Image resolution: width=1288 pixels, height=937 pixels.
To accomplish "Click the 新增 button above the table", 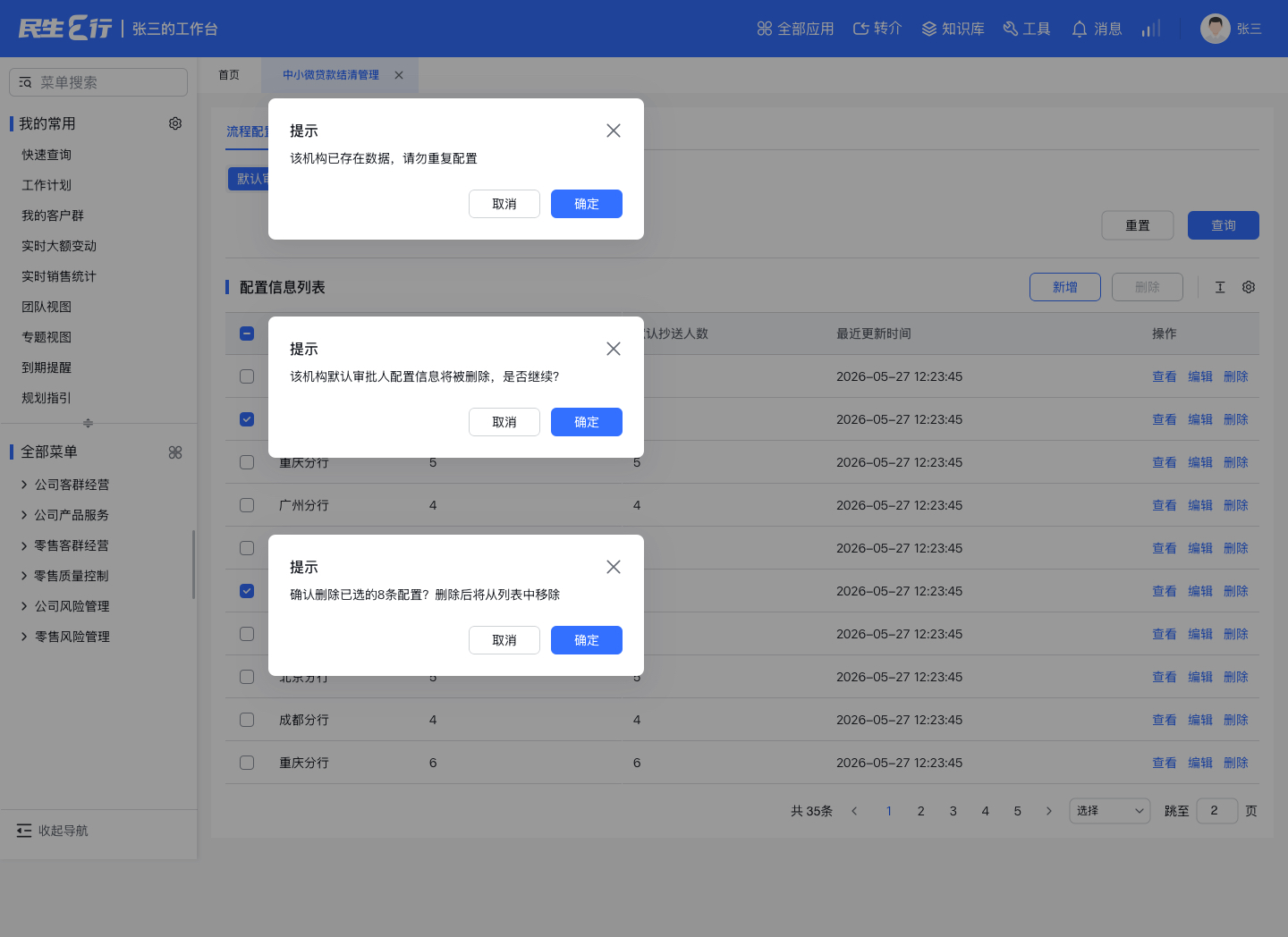I will (1065, 287).
